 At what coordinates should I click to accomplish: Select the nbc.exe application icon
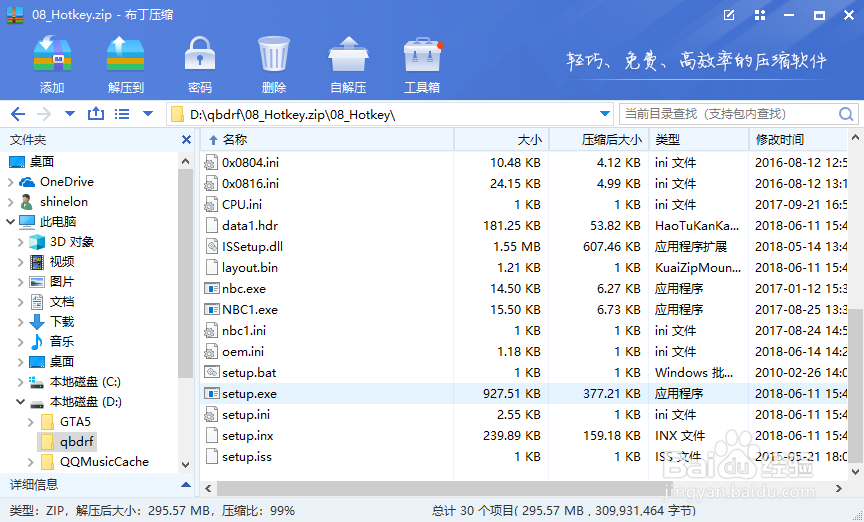(212, 288)
